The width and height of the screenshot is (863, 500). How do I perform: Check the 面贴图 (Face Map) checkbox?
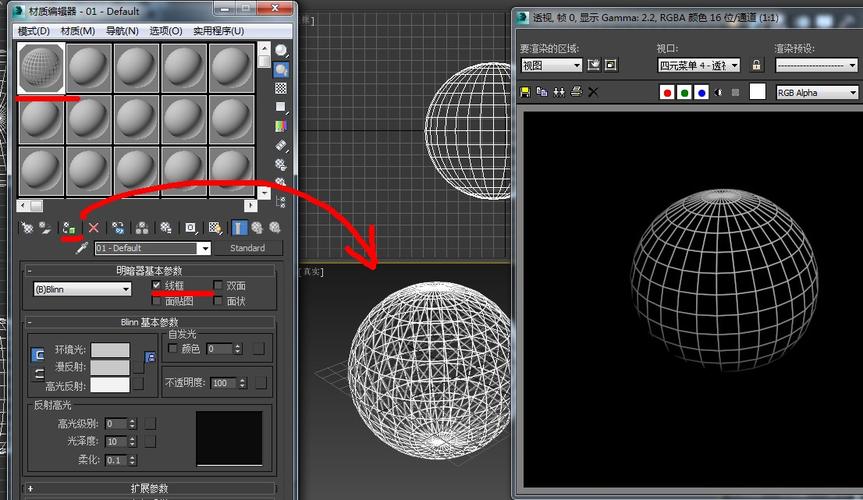pyautogui.click(x=156, y=301)
